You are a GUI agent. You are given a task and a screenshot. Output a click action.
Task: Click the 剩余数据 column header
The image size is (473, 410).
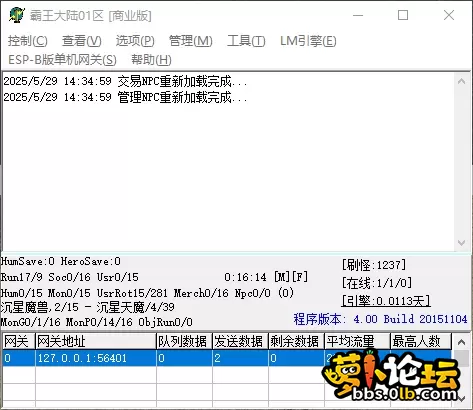[x=296, y=341]
